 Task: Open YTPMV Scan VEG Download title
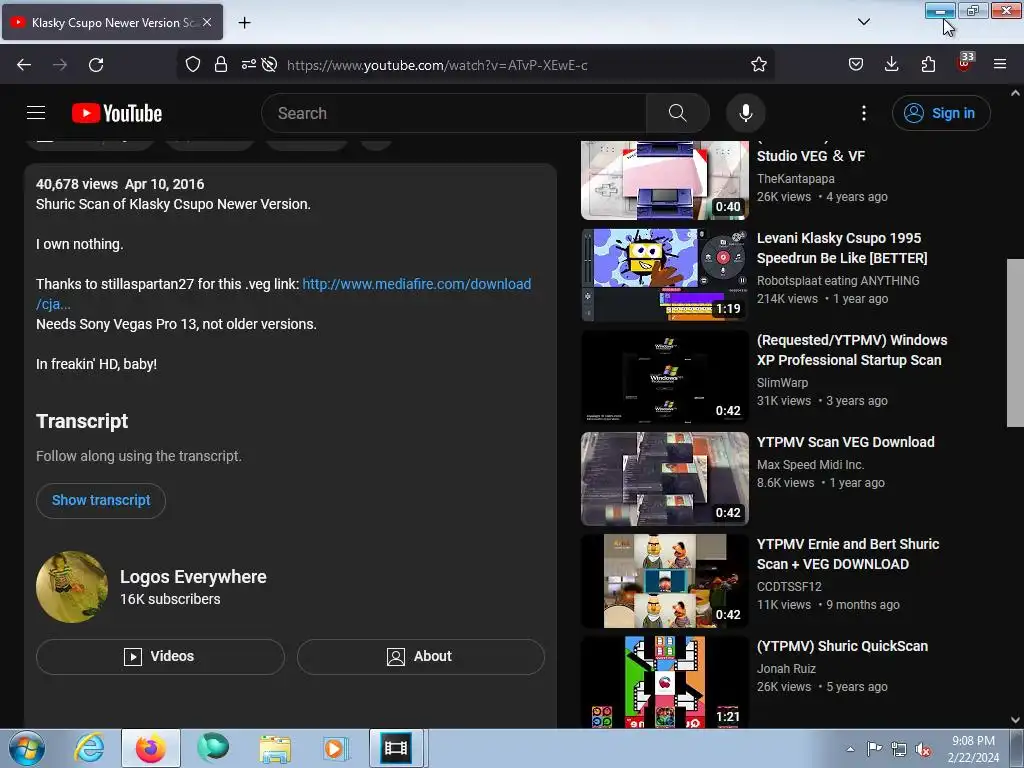point(845,442)
